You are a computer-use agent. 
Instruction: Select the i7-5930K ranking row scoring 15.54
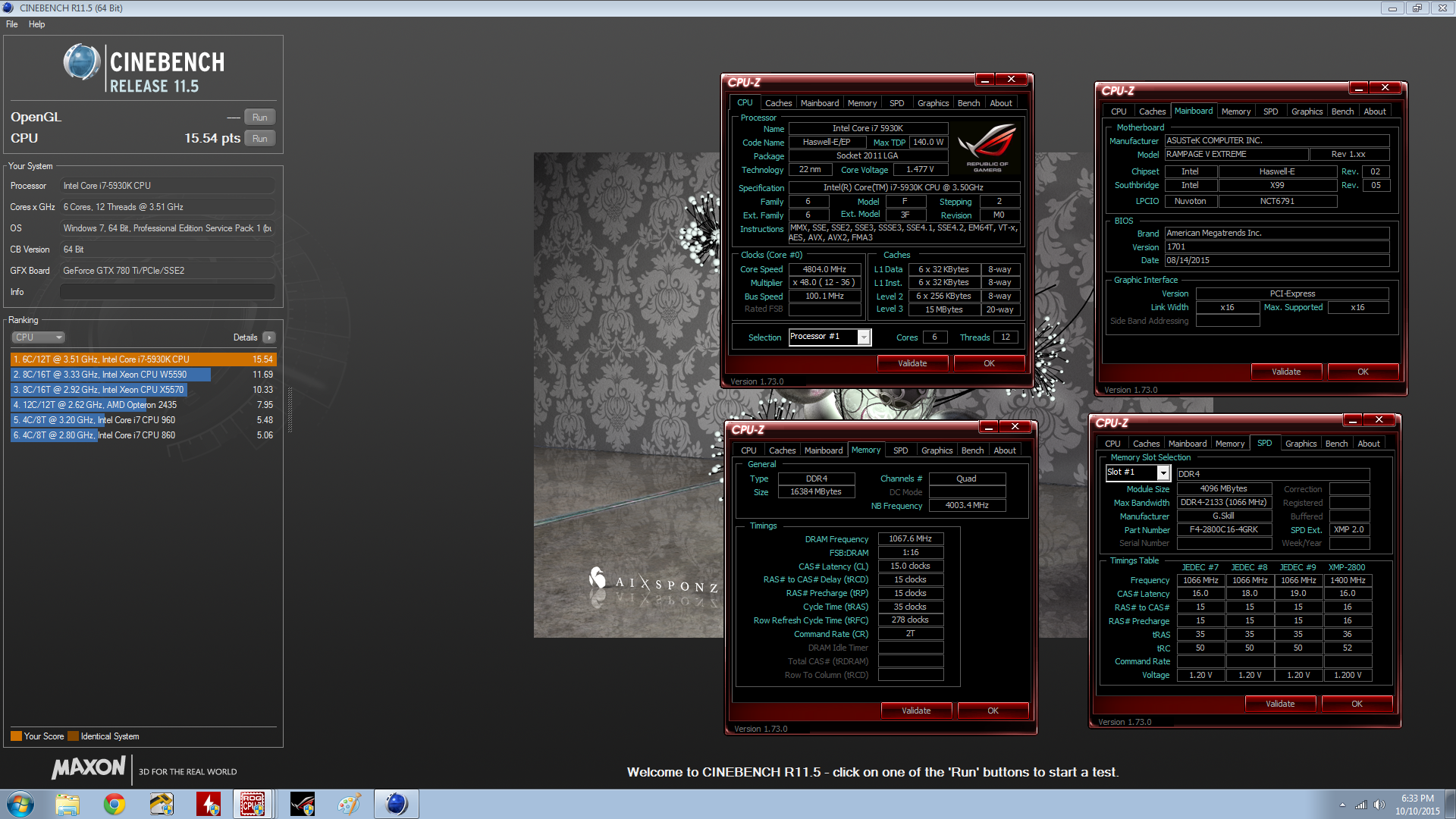[143, 359]
